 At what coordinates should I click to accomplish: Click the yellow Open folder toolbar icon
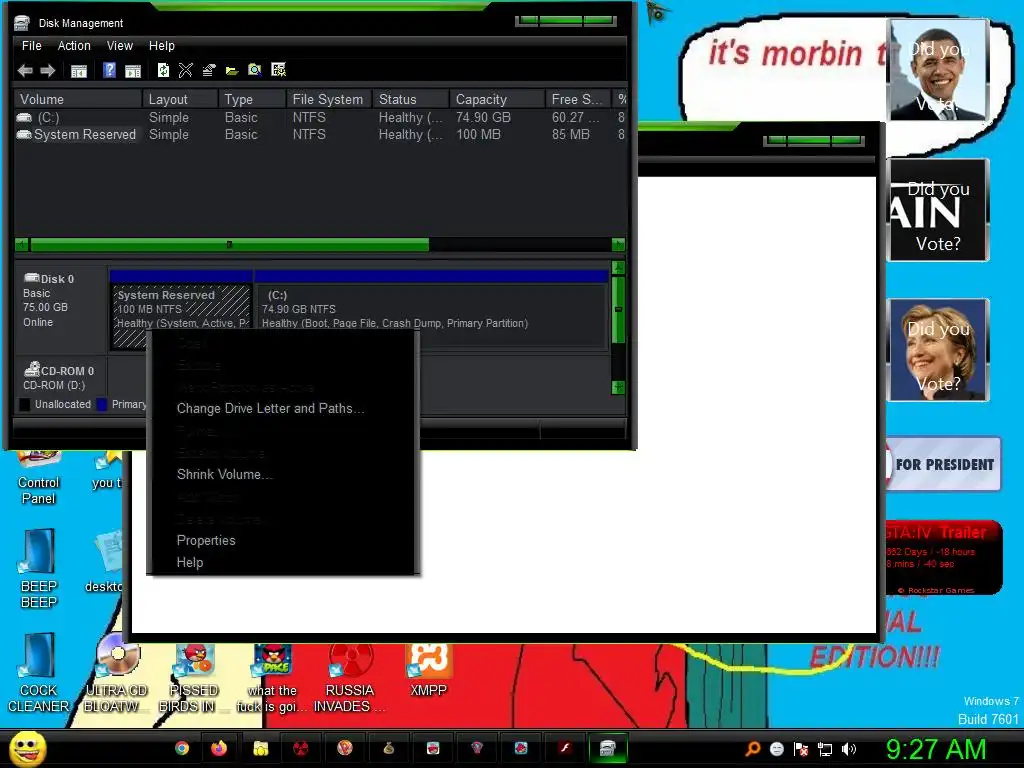click(231, 71)
